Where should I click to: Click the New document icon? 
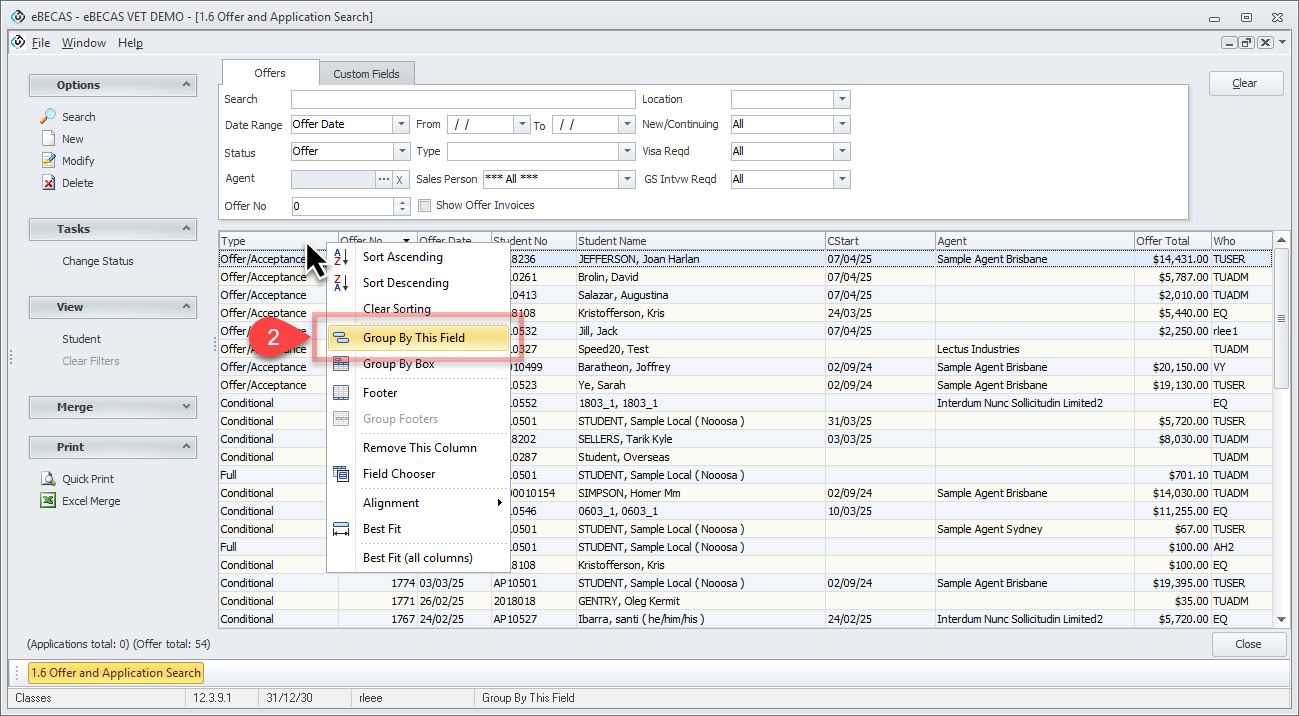tap(48, 139)
